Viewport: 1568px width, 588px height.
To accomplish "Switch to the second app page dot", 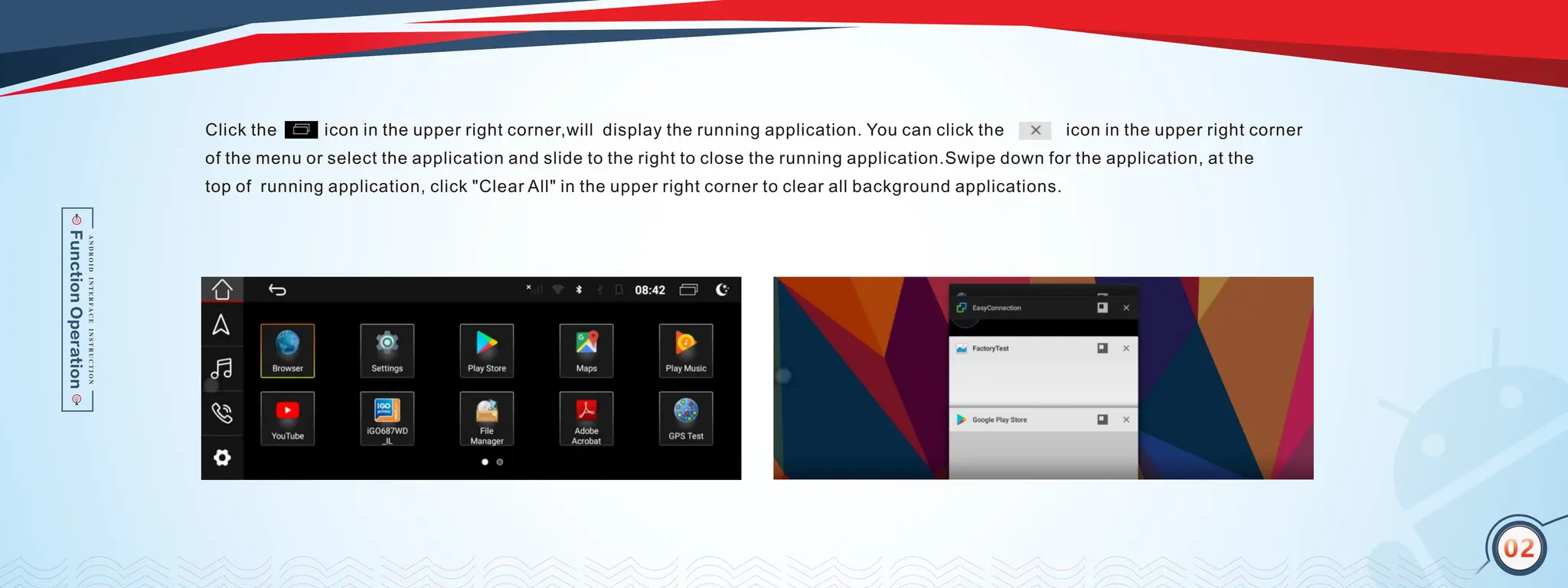I will point(500,462).
